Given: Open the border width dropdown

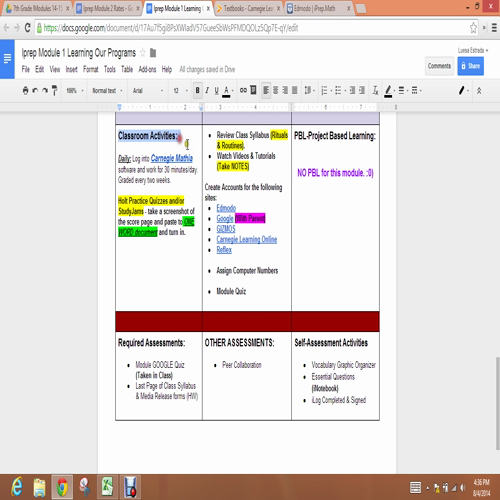Looking at the screenshot, I should (403, 90).
